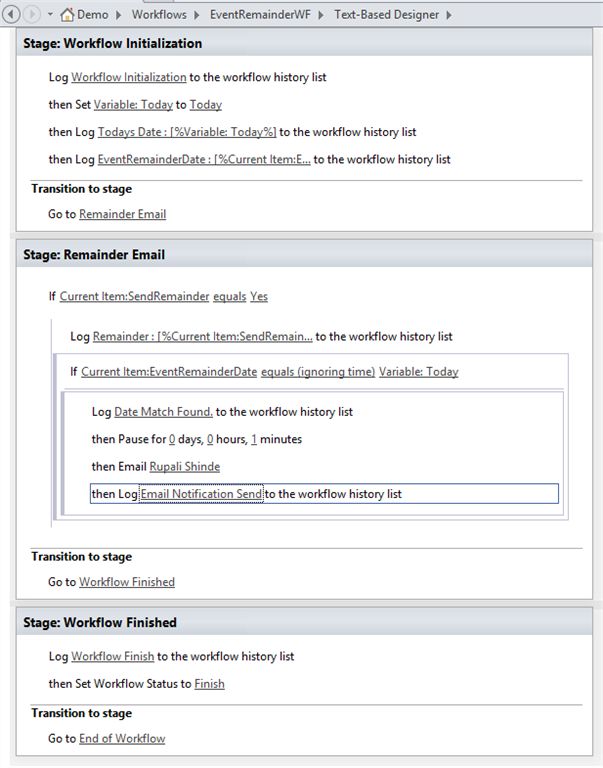Select the Text-Based Designer breadcrumb item
603x768 pixels.
381,15
